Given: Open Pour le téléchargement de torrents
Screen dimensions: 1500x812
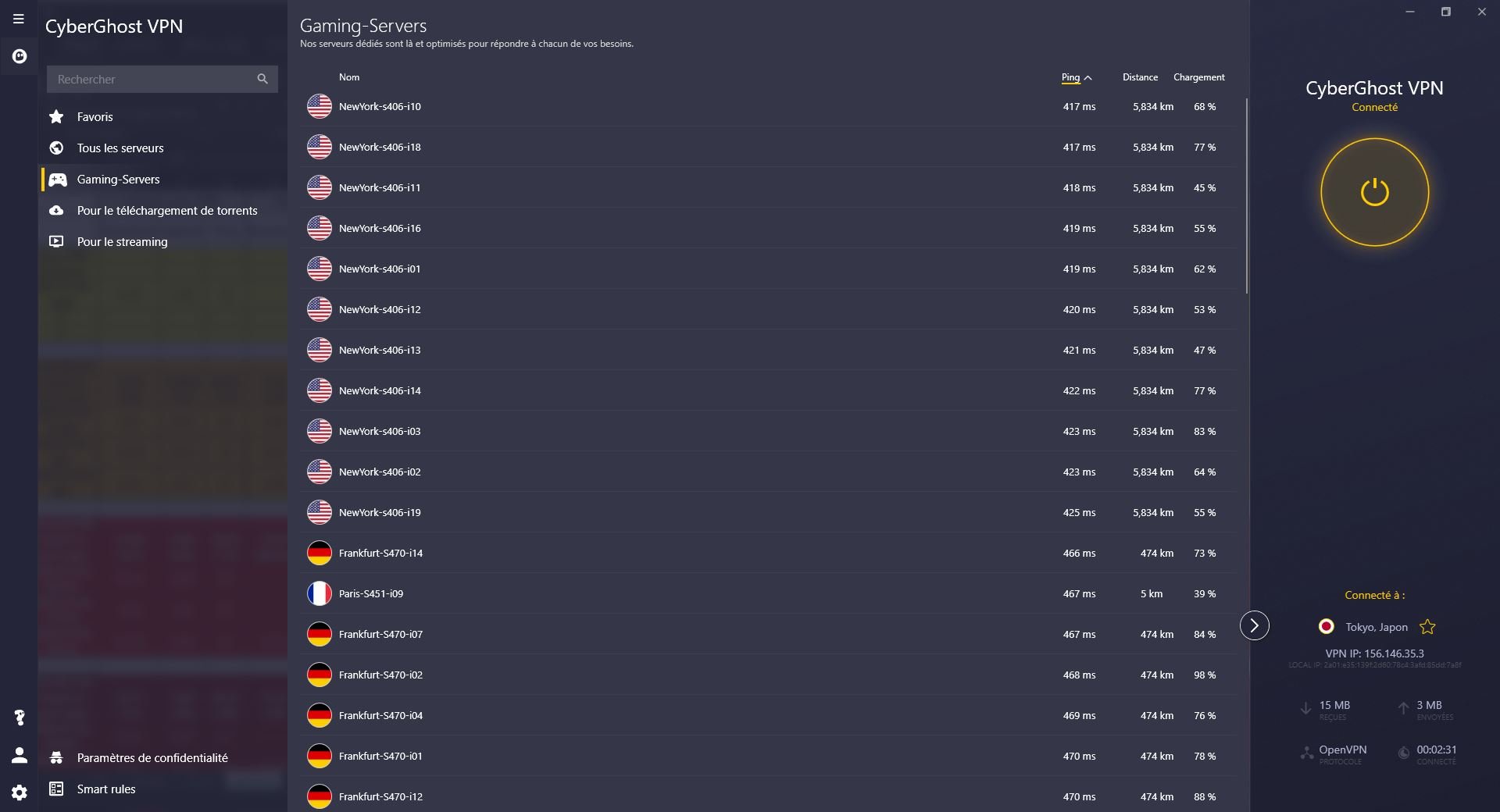Looking at the screenshot, I should tap(164, 210).
